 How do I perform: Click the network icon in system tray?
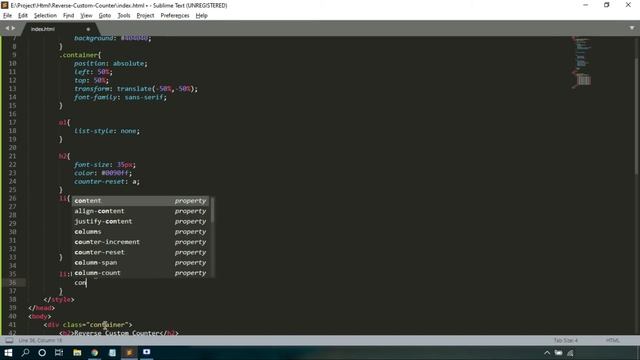click(571, 353)
